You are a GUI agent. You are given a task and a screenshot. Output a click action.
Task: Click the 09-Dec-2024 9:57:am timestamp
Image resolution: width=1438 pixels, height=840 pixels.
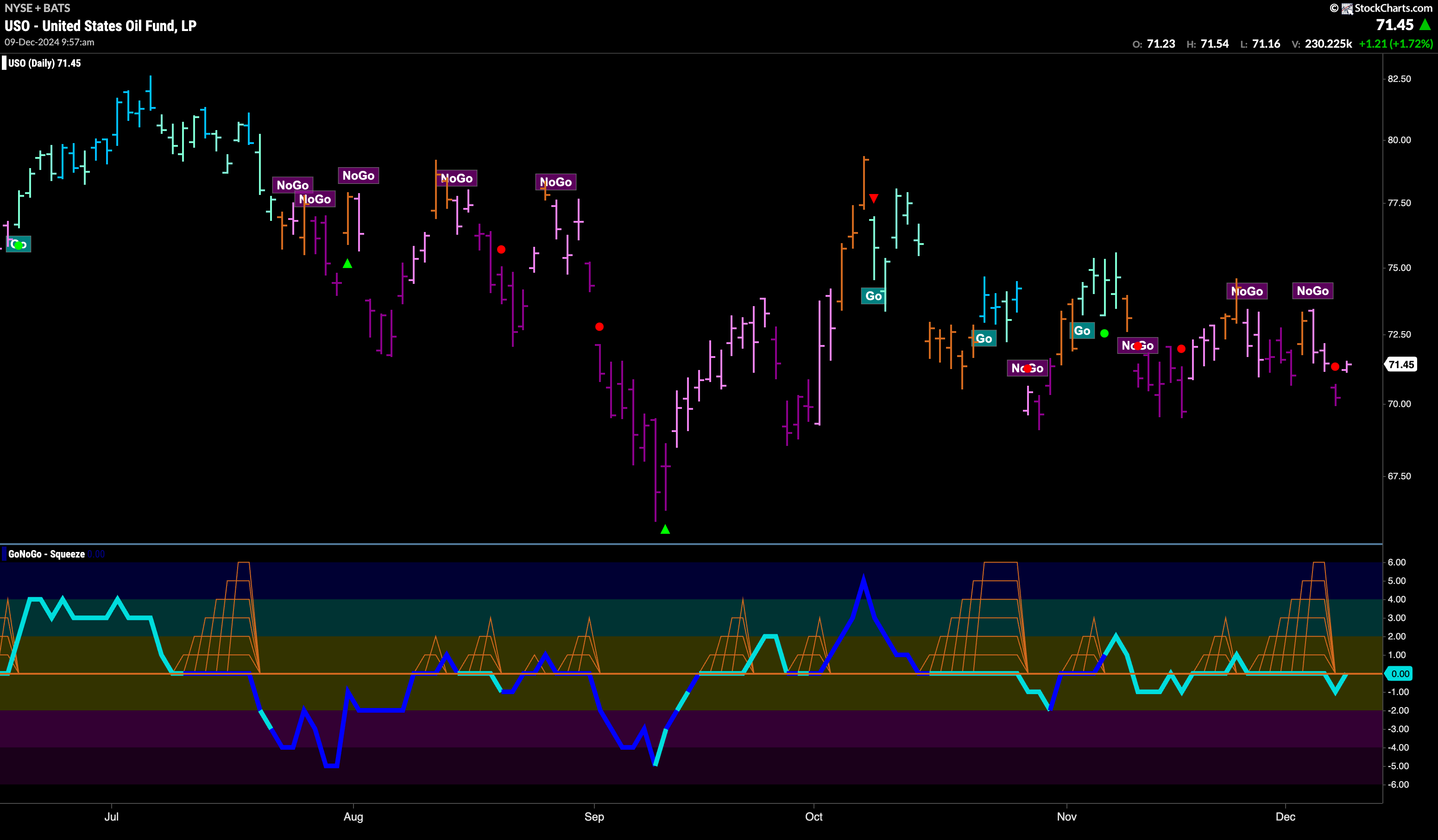pos(50,42)
